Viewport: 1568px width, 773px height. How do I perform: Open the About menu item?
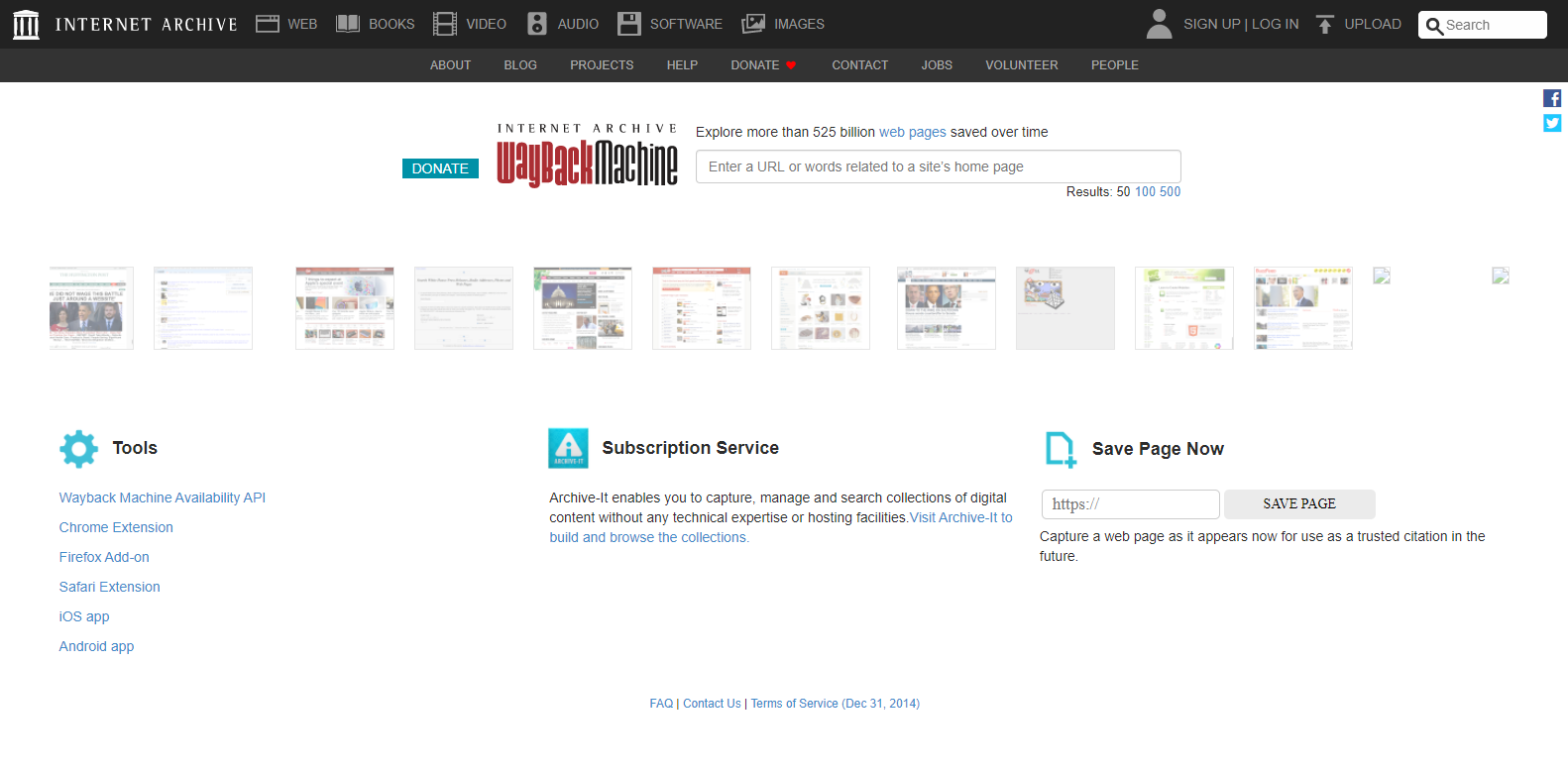[x=450, y=65]
